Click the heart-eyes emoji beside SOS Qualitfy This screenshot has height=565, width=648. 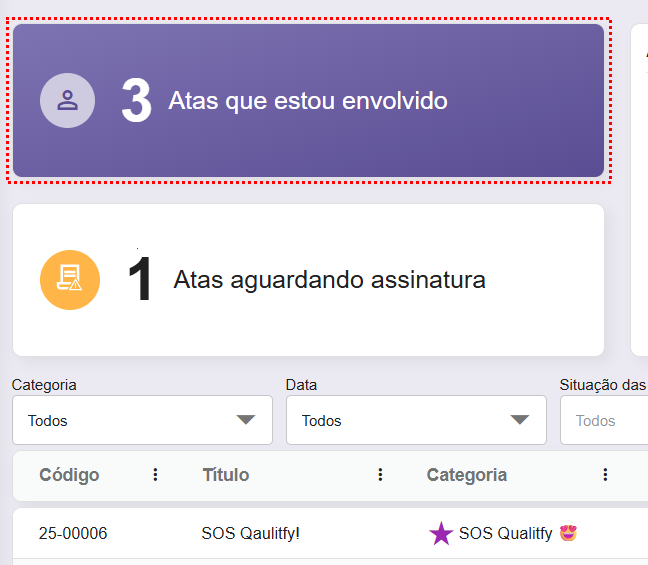(569, 533)
